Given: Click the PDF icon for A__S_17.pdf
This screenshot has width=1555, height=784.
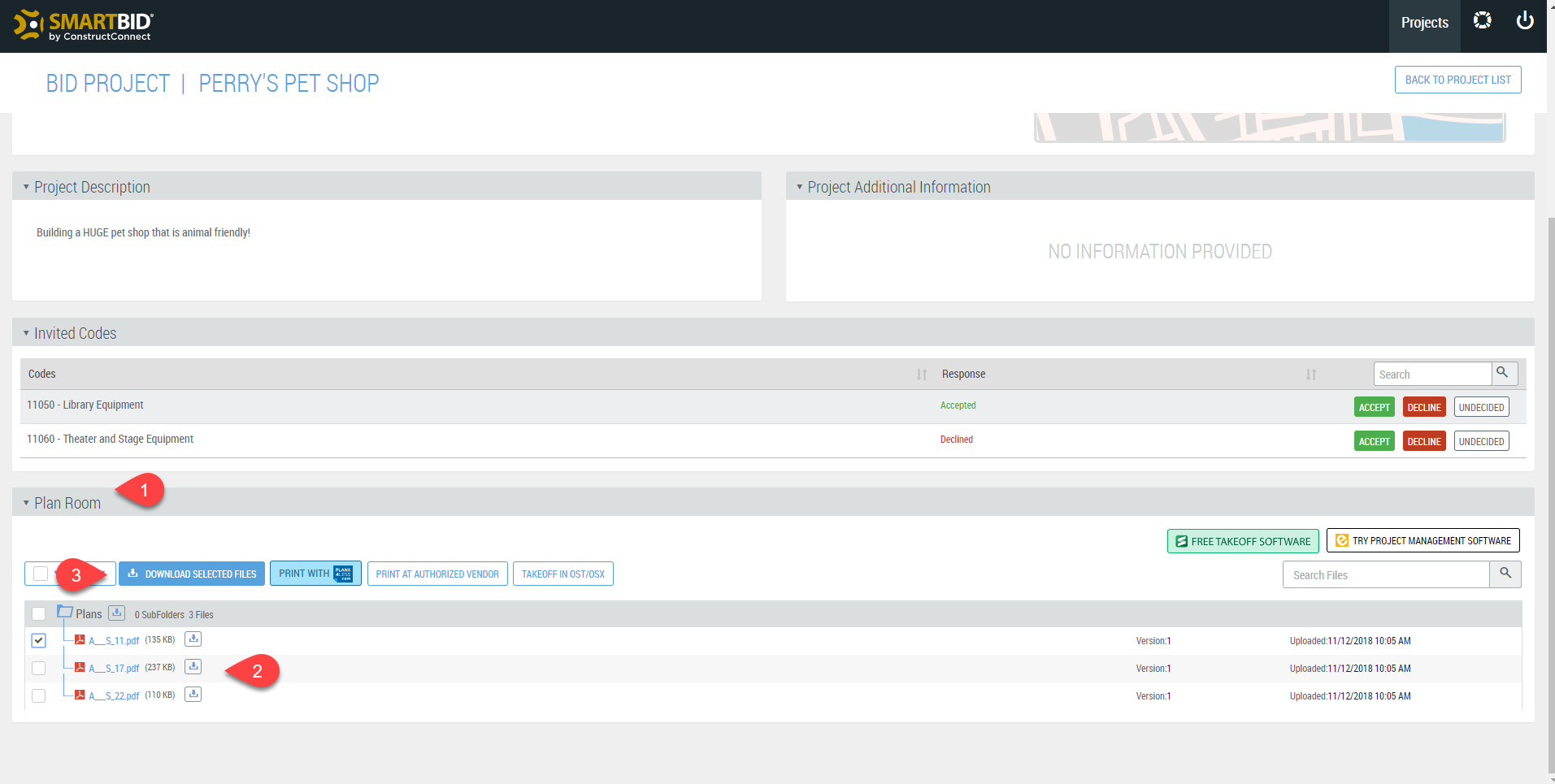Looking at the screenshot, I should point(80,668).
